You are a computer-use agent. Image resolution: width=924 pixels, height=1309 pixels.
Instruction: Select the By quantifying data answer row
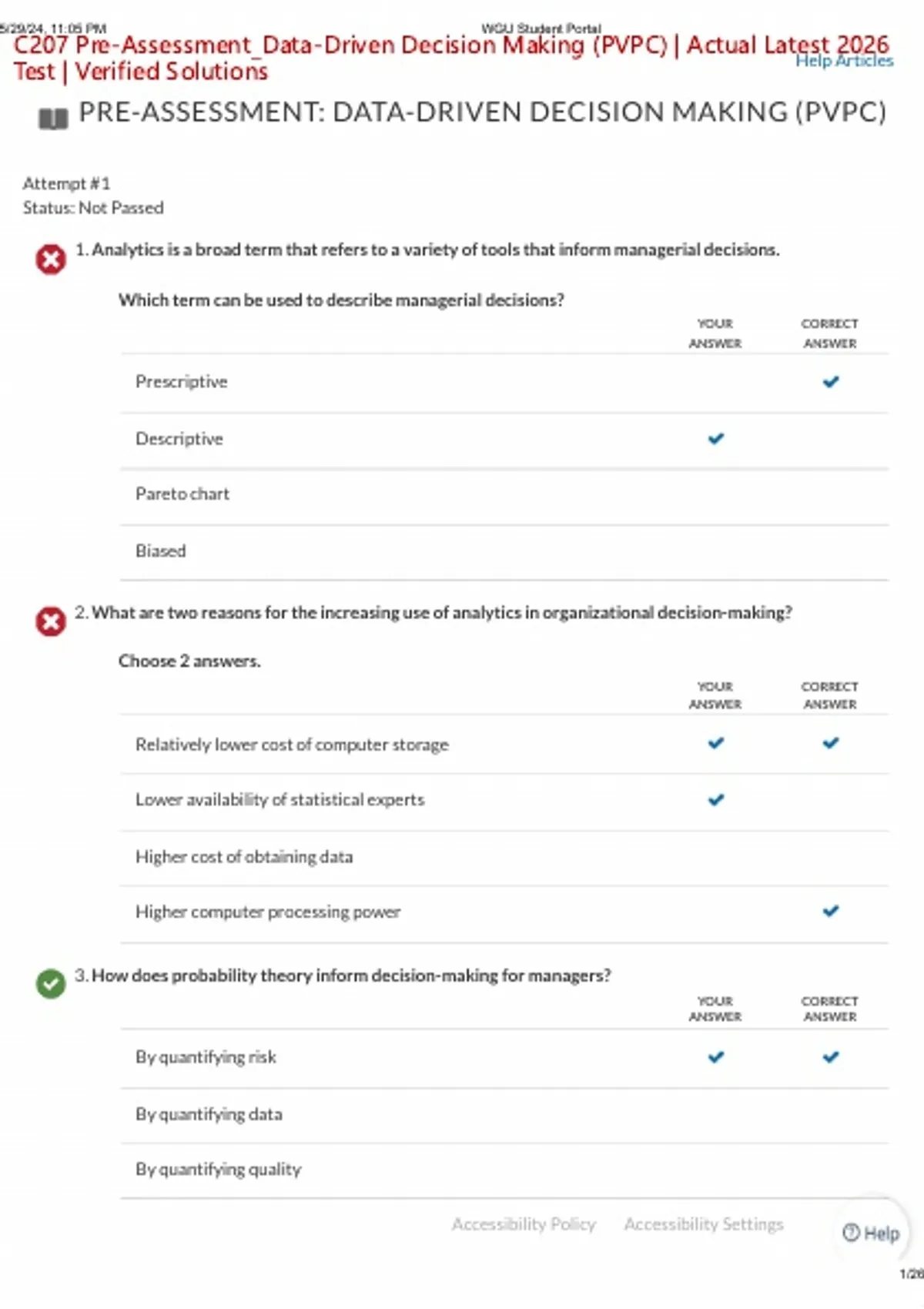coord(504,1116)
